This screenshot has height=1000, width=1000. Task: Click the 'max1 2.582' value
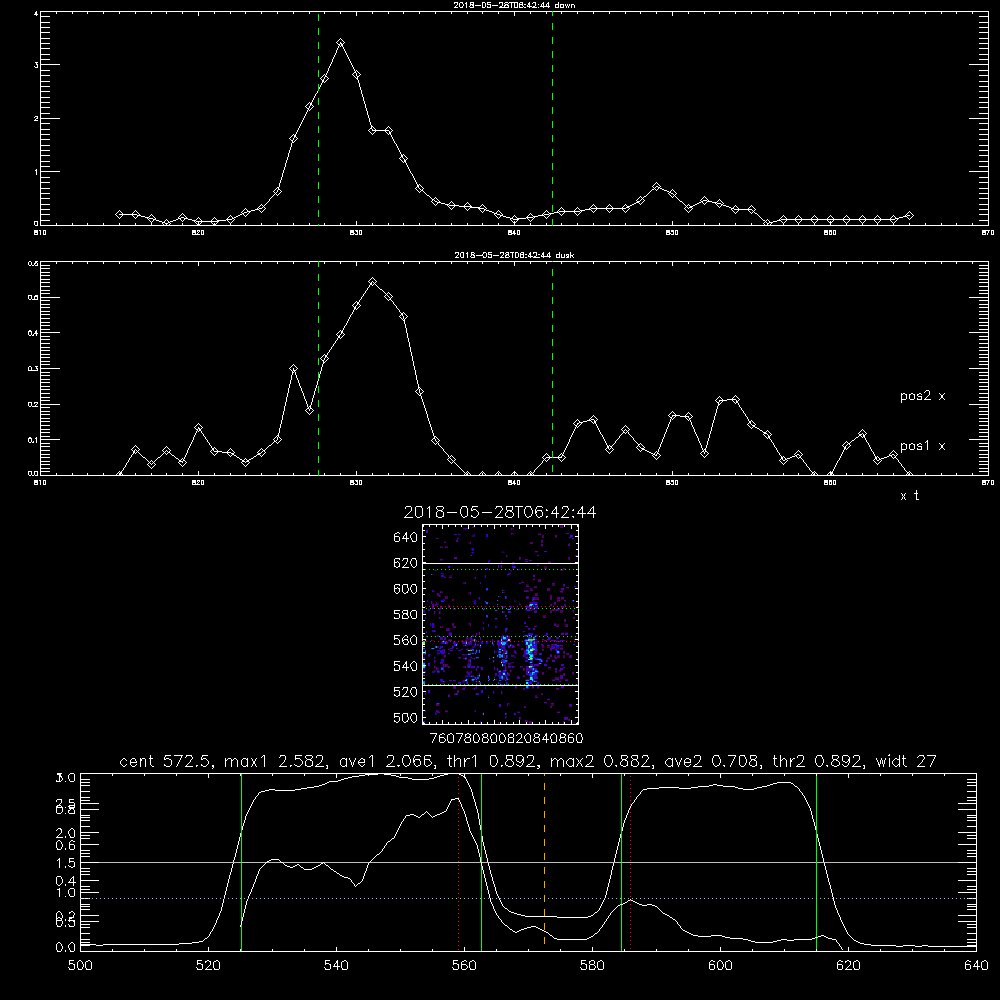click(273, 761)
